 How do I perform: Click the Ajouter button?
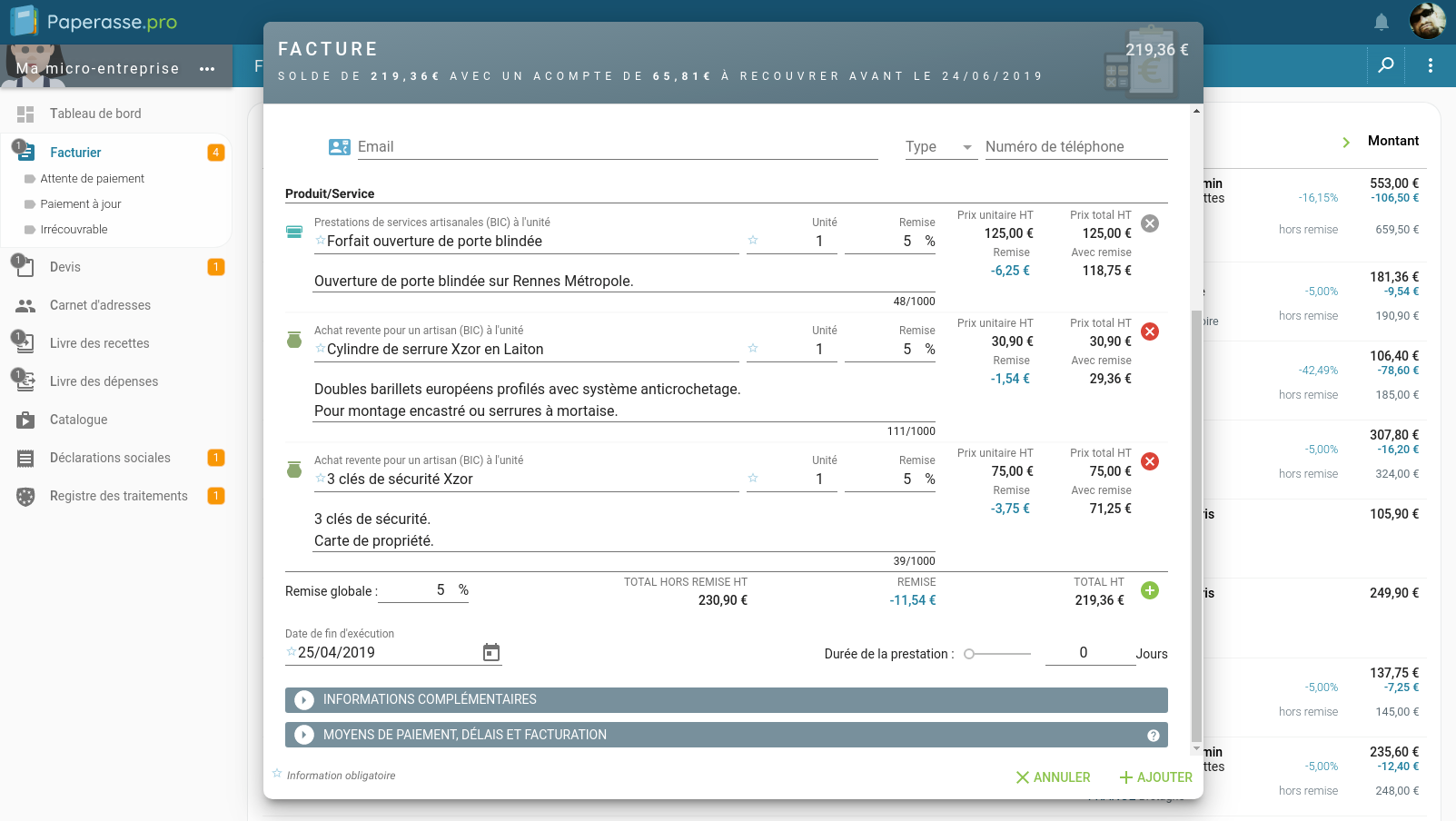(1155, 776)
